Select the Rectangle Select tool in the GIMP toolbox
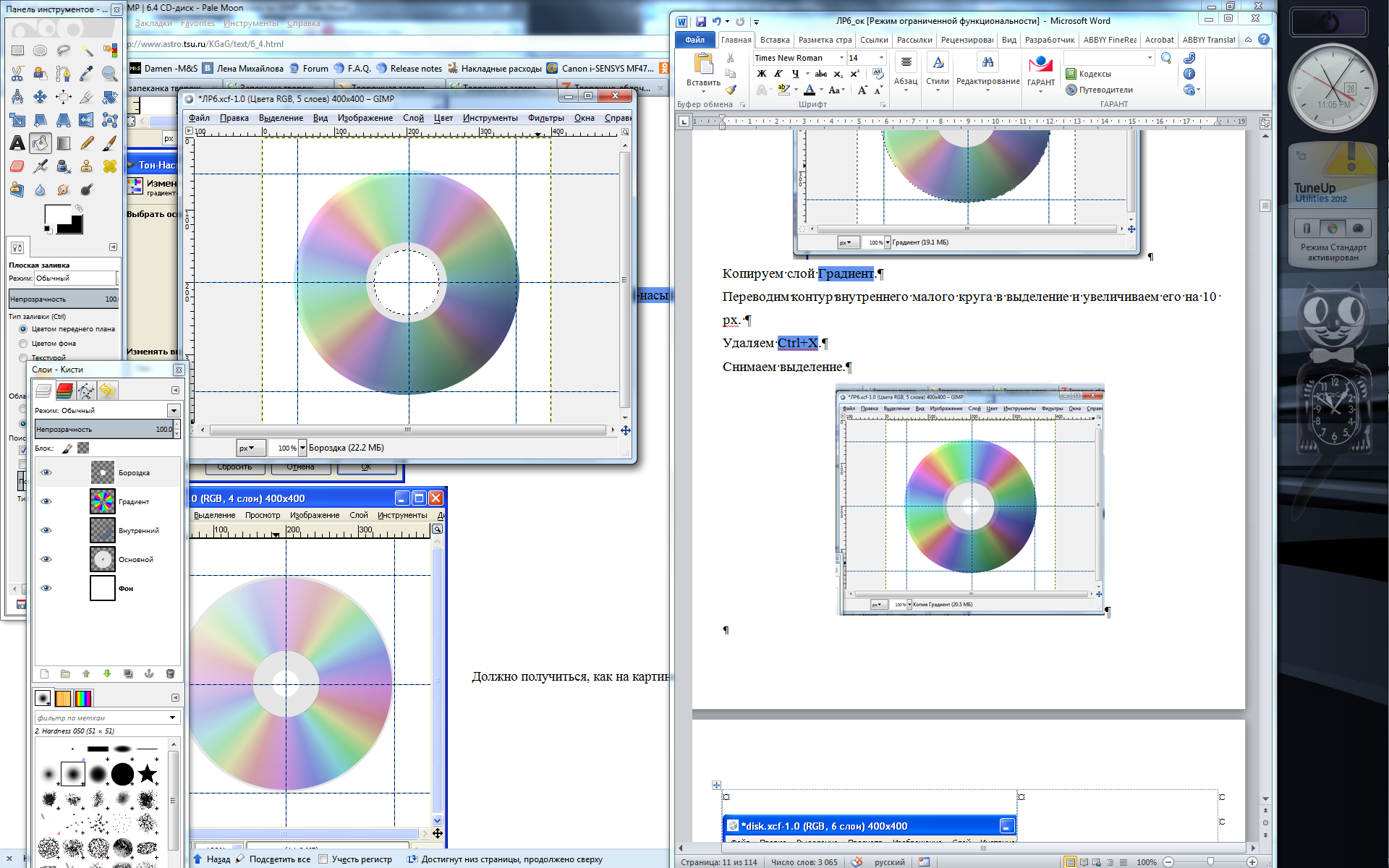 (17, 51)
